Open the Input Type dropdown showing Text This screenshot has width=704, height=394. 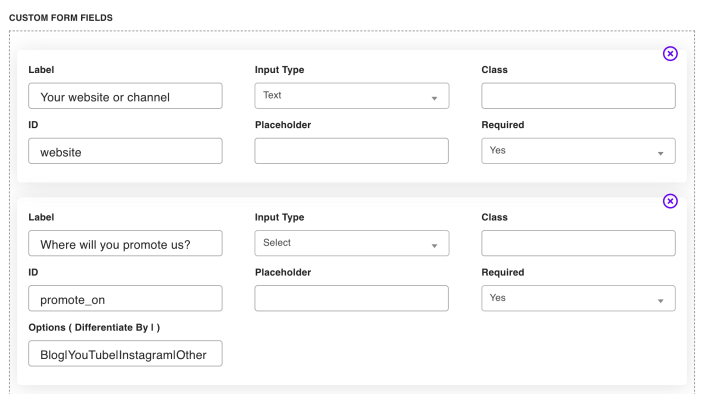click(352, 96)
